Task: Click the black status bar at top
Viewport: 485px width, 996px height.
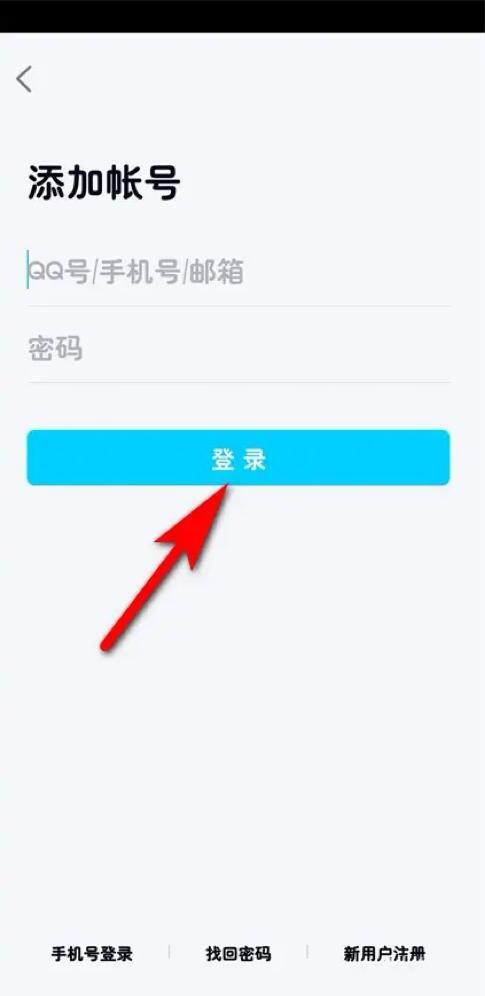Action: pos(242,16)
